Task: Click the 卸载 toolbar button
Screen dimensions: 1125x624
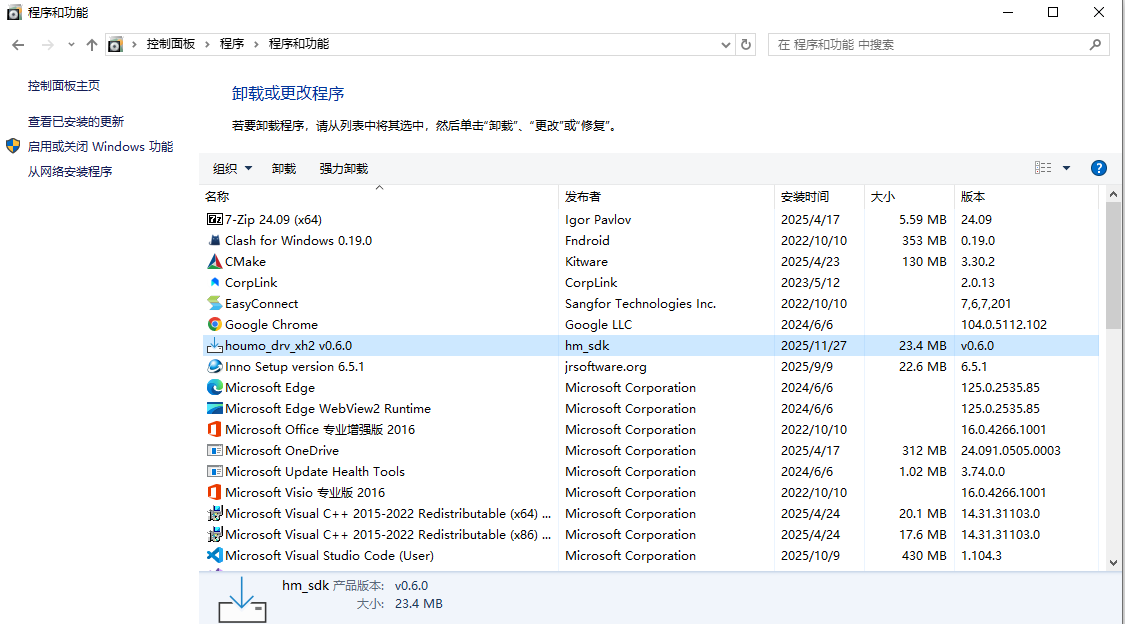Action: pyautogui.click(x=284, y=169)
